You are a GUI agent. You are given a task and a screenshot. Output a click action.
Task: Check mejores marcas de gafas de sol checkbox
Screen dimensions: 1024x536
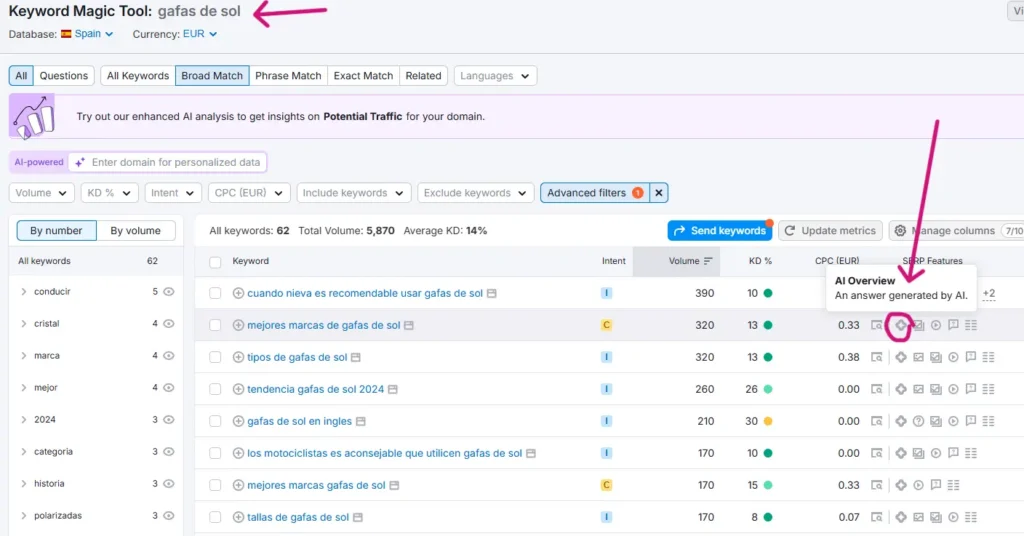(x=215, y=325)
